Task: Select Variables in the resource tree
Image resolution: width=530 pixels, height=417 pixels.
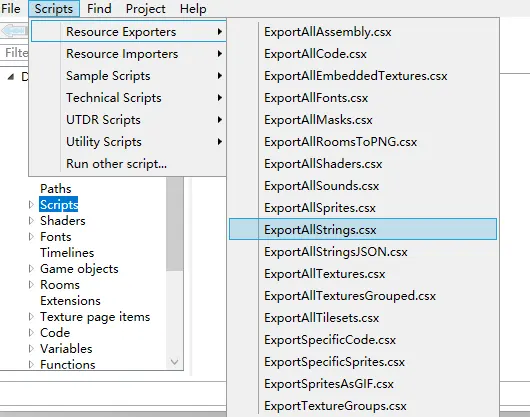Action: coord(66,349)
